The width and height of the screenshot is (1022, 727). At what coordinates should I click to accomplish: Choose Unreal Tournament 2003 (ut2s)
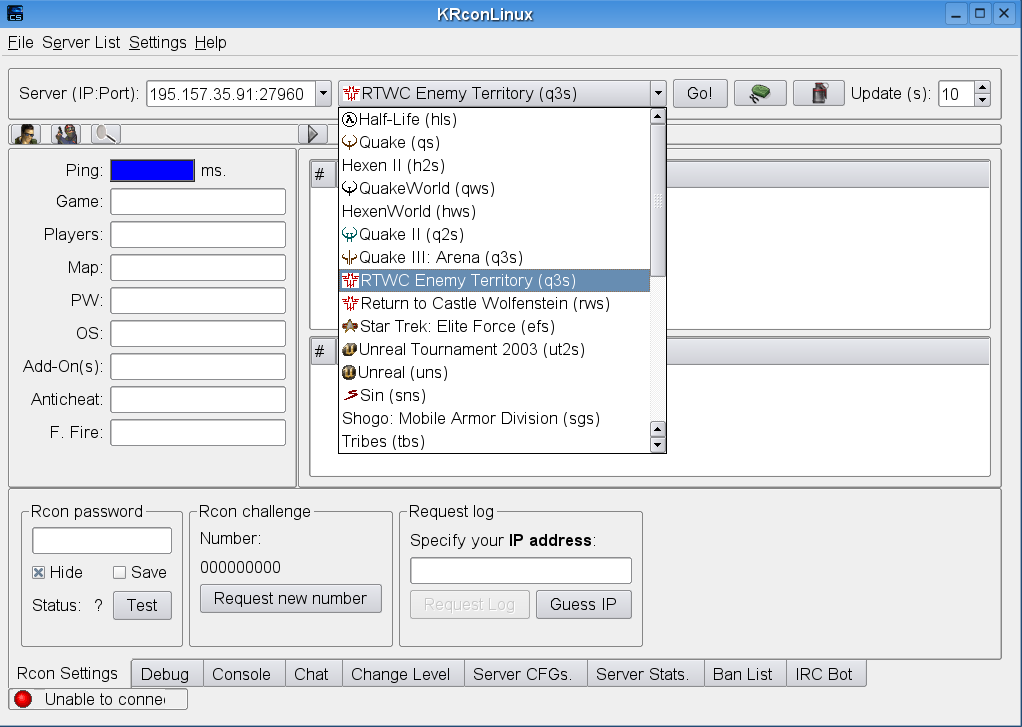click(494, 349)
